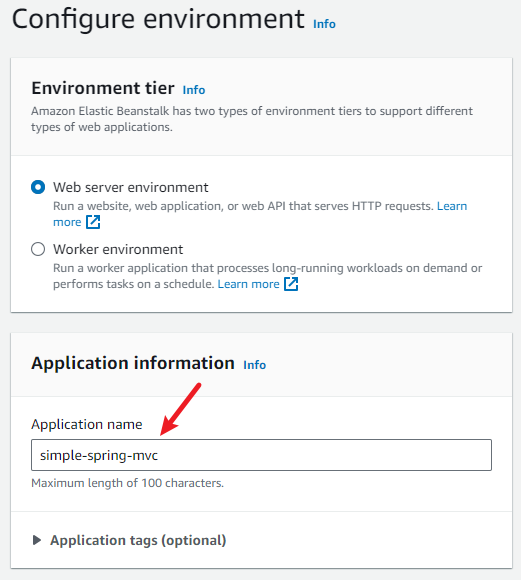Image resolution: width=521 pixels, height=580 pixels.
Task: Open Learn more link for Worker environment
Action: tap(248, 284)
